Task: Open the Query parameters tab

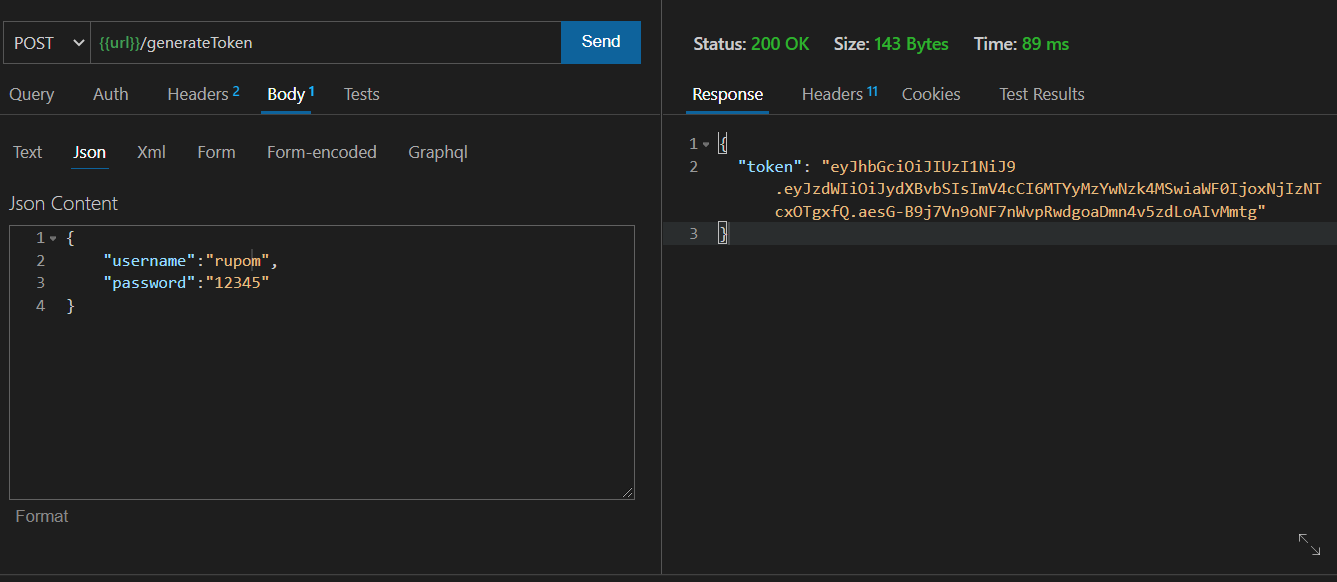Action: 31,93
